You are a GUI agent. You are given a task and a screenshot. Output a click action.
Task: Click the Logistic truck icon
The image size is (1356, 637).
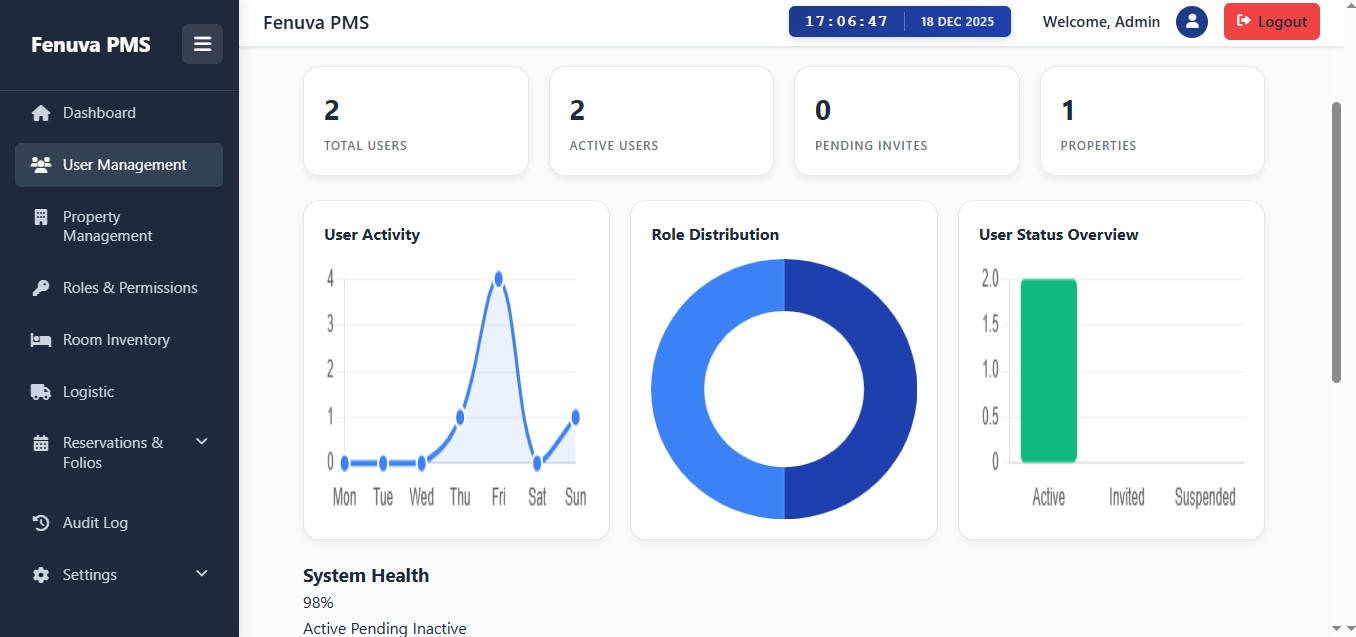tap(40, 391)
